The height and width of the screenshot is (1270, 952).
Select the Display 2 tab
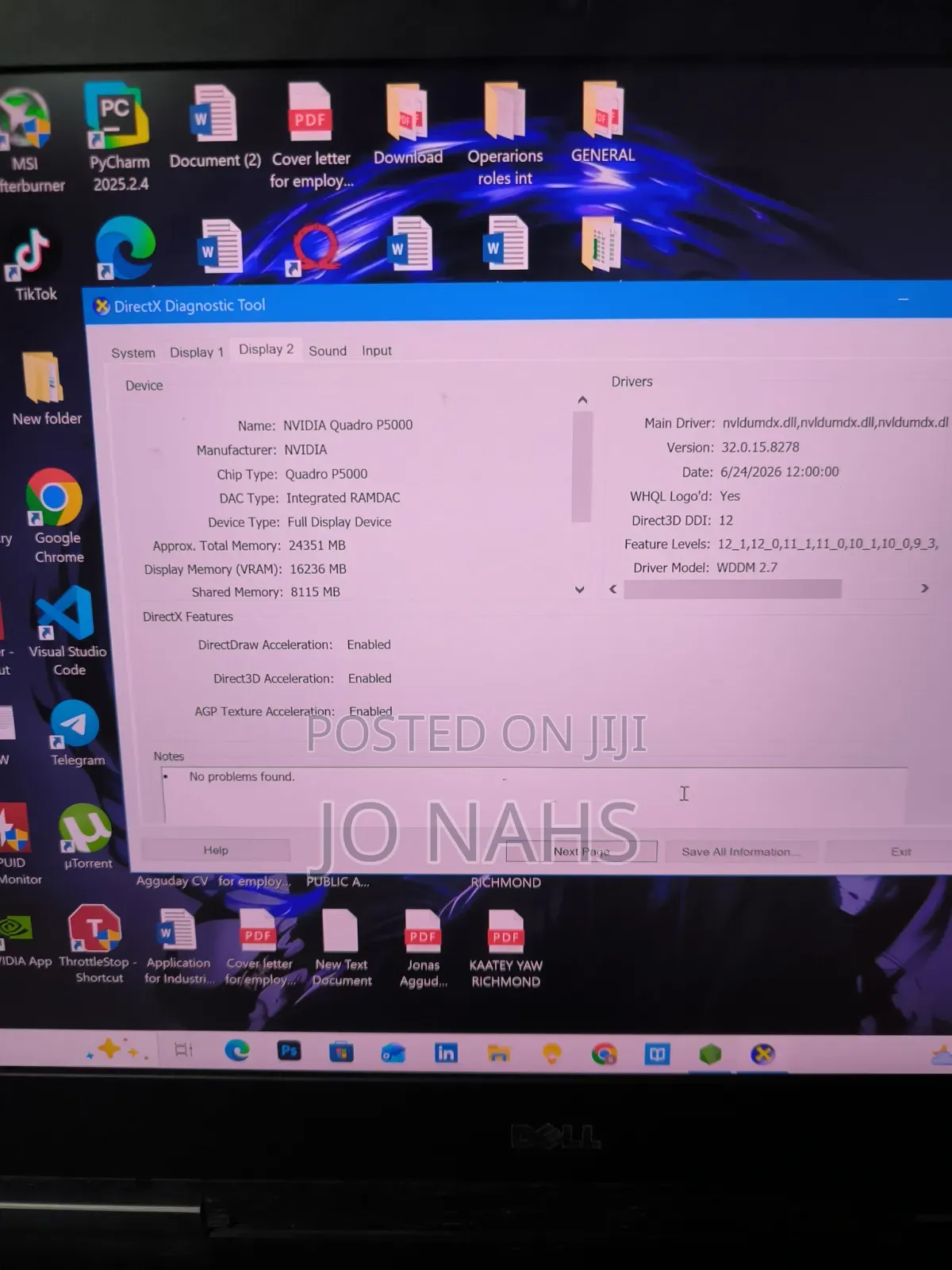tap(267, 349)
